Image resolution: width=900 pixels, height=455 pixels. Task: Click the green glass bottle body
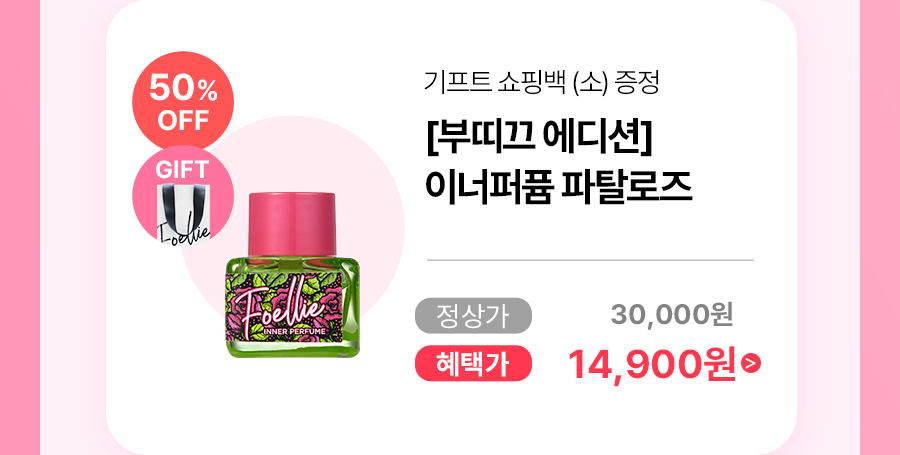(x=293, y=309)
